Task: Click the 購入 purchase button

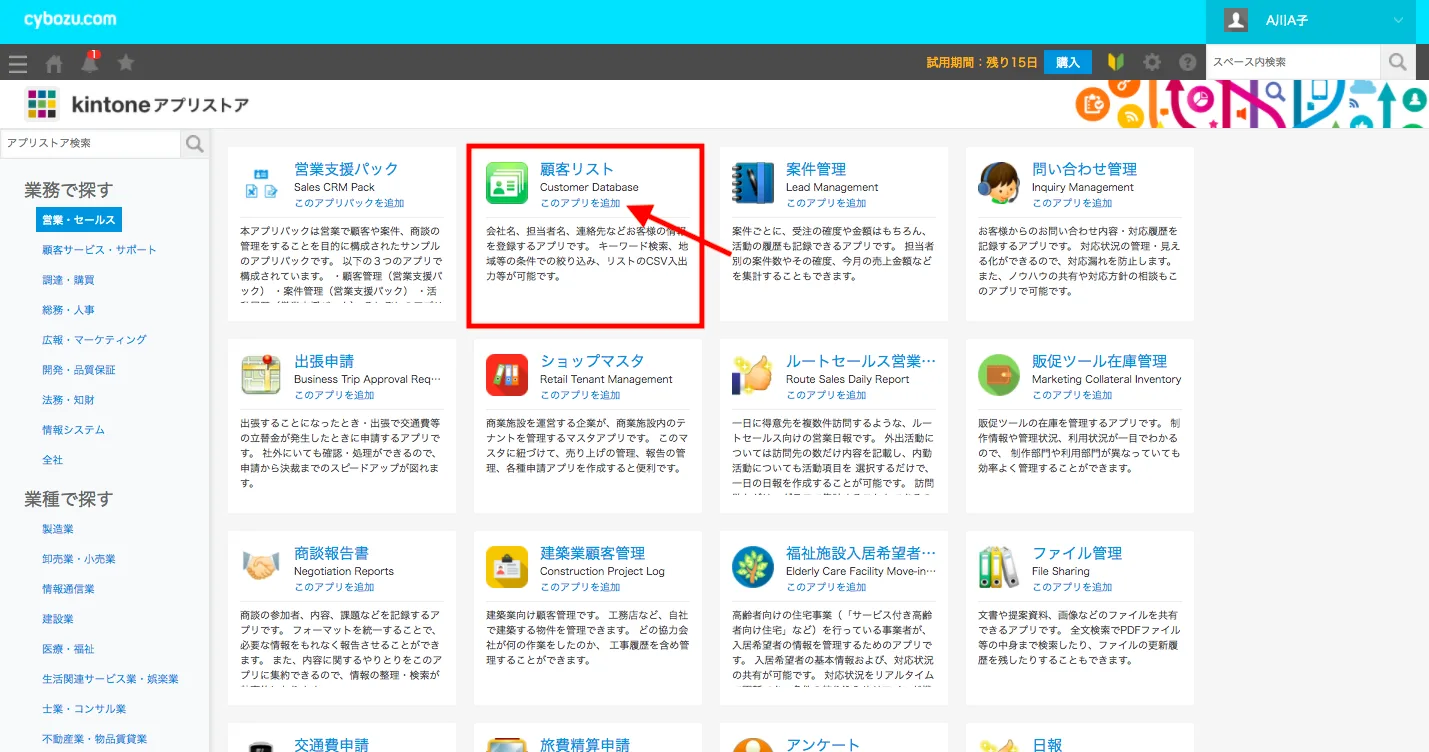Action: pyautogui.click(x=1067, y=62)
